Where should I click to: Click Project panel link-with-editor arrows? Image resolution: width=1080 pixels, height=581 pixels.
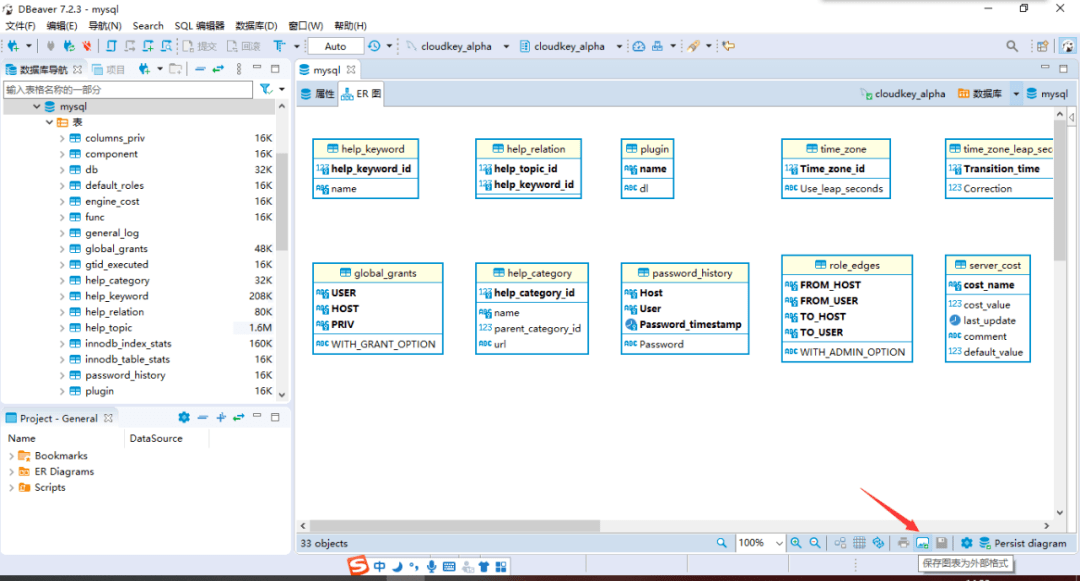coord(238,417)
